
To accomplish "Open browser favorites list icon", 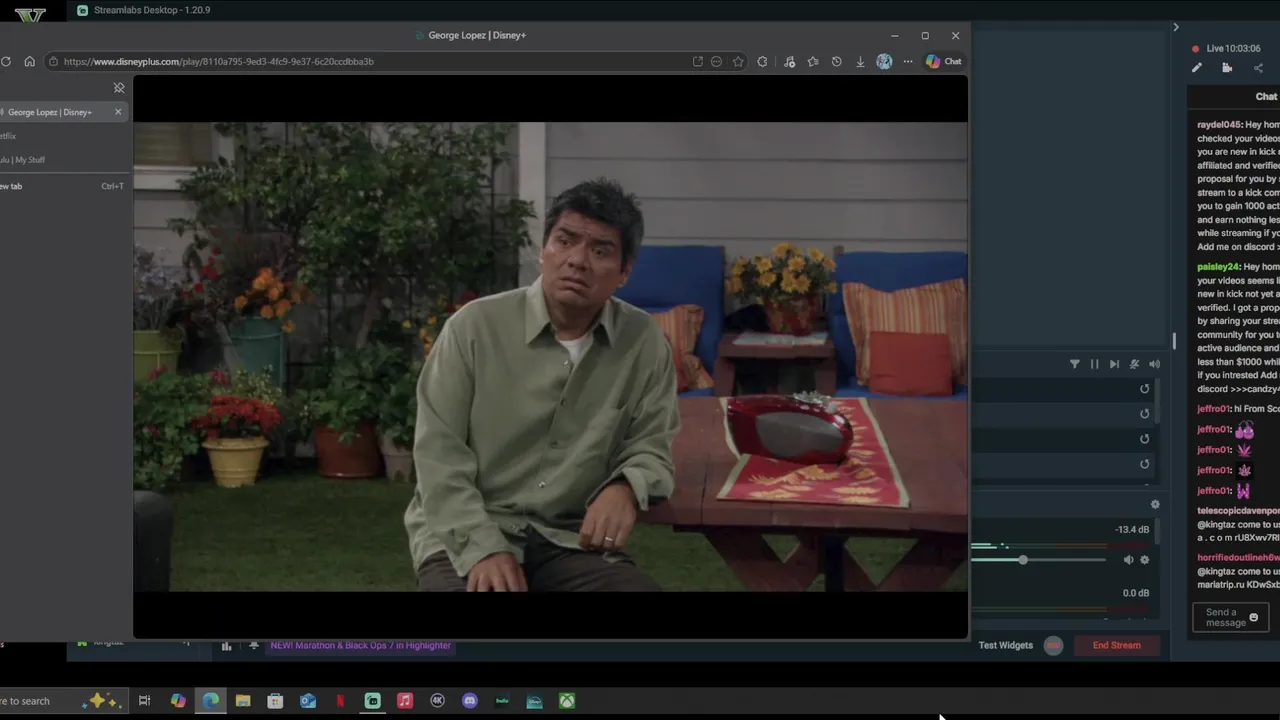I will point(813,61).
